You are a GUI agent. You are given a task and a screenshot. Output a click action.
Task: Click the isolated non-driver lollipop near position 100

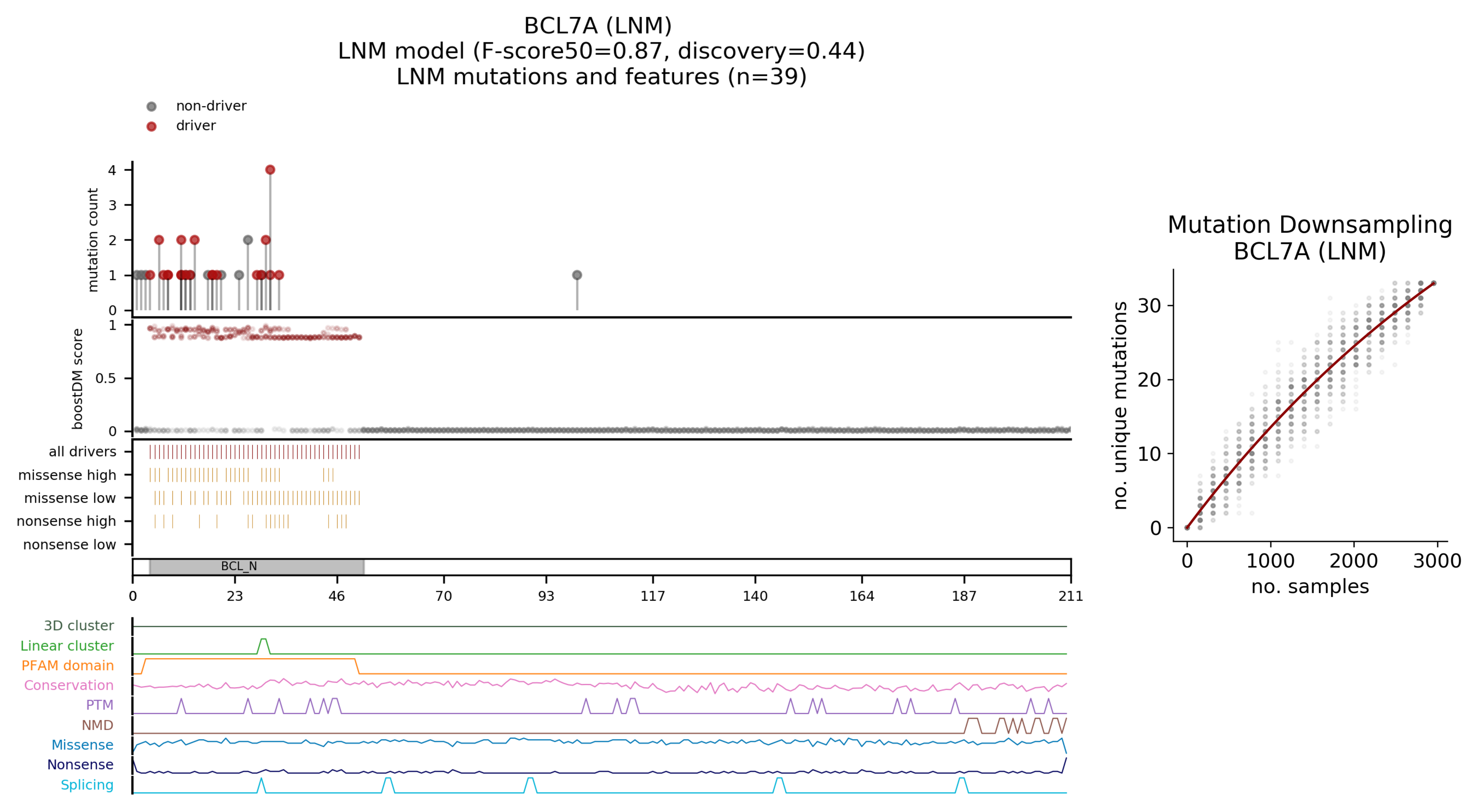pos(577,275)
